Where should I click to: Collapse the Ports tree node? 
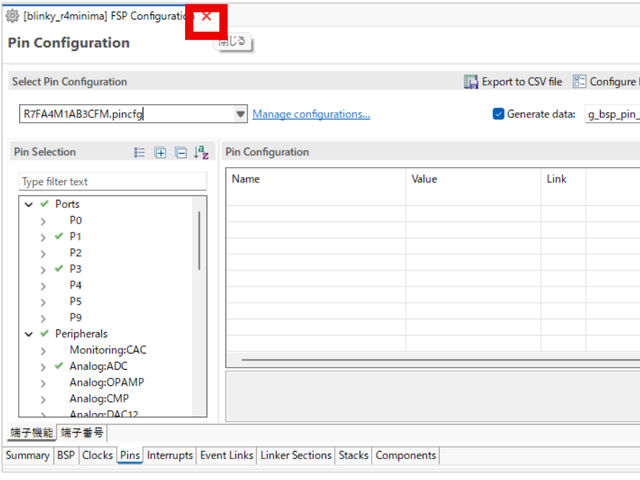point(29,204)
